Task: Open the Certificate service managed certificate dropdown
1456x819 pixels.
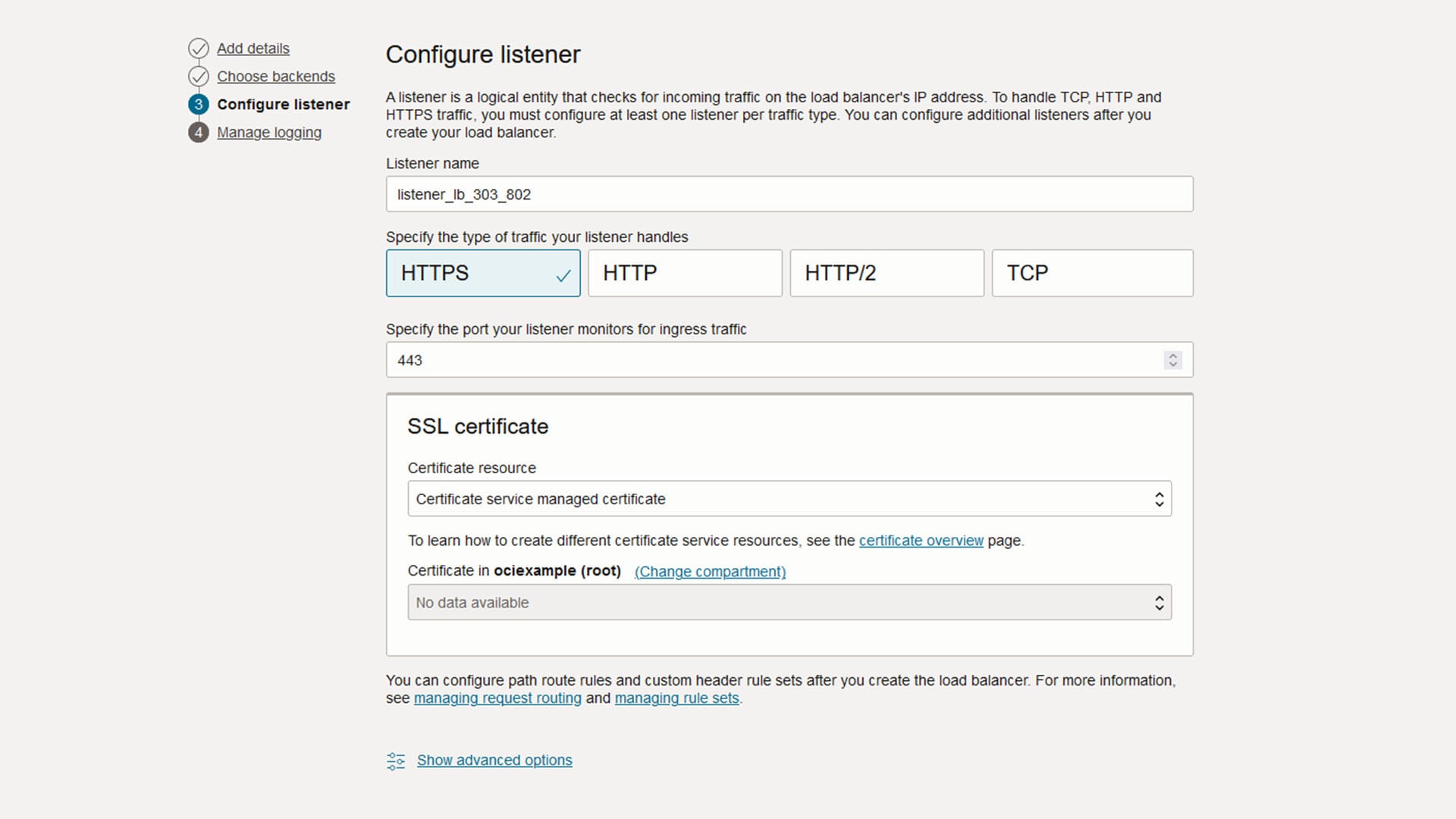Action: coord(789,498)
